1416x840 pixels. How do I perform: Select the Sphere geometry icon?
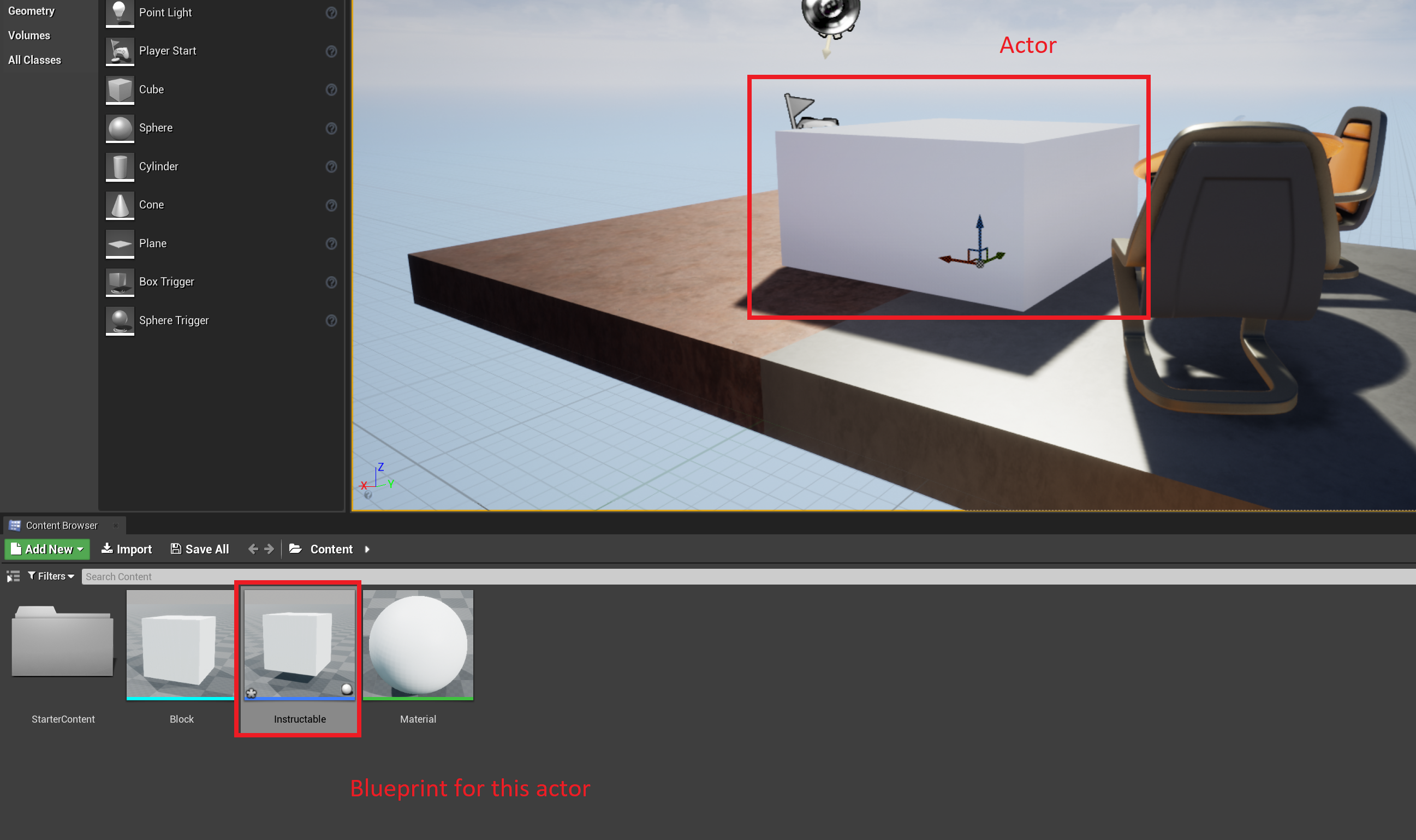click(120, 128)
